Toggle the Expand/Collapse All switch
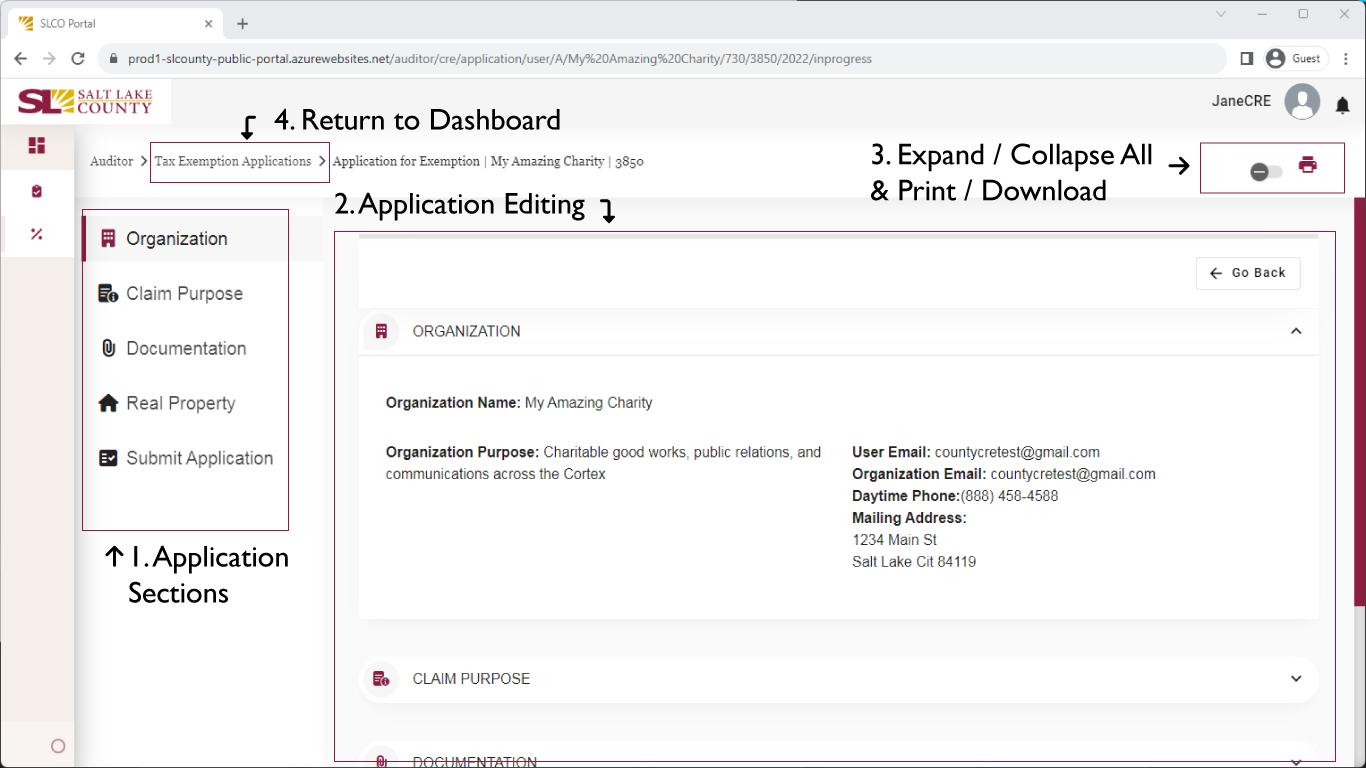This screenshot has height=768, width=1366. click(1265, 172)
